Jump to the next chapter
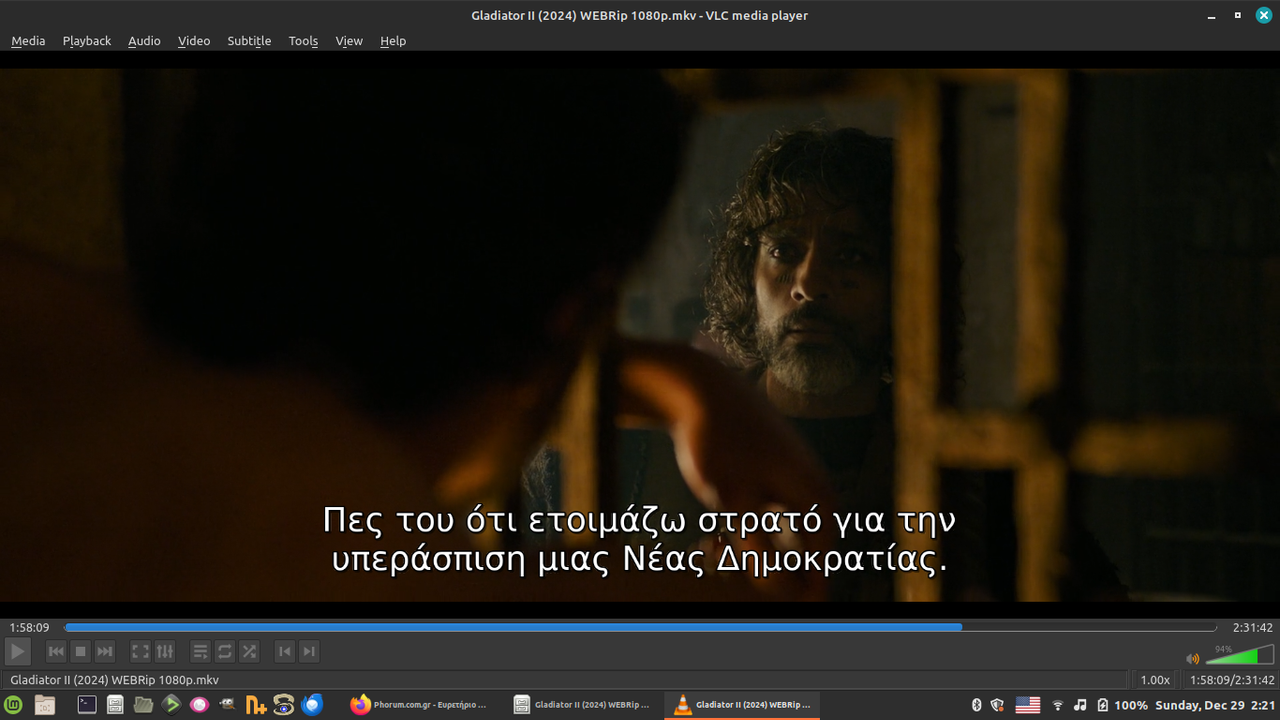 tap(309, 652)
